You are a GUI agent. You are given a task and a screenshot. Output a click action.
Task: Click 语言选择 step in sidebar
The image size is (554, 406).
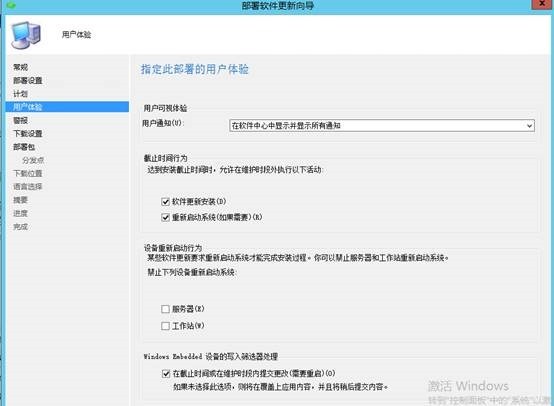[x=28, y=187]
